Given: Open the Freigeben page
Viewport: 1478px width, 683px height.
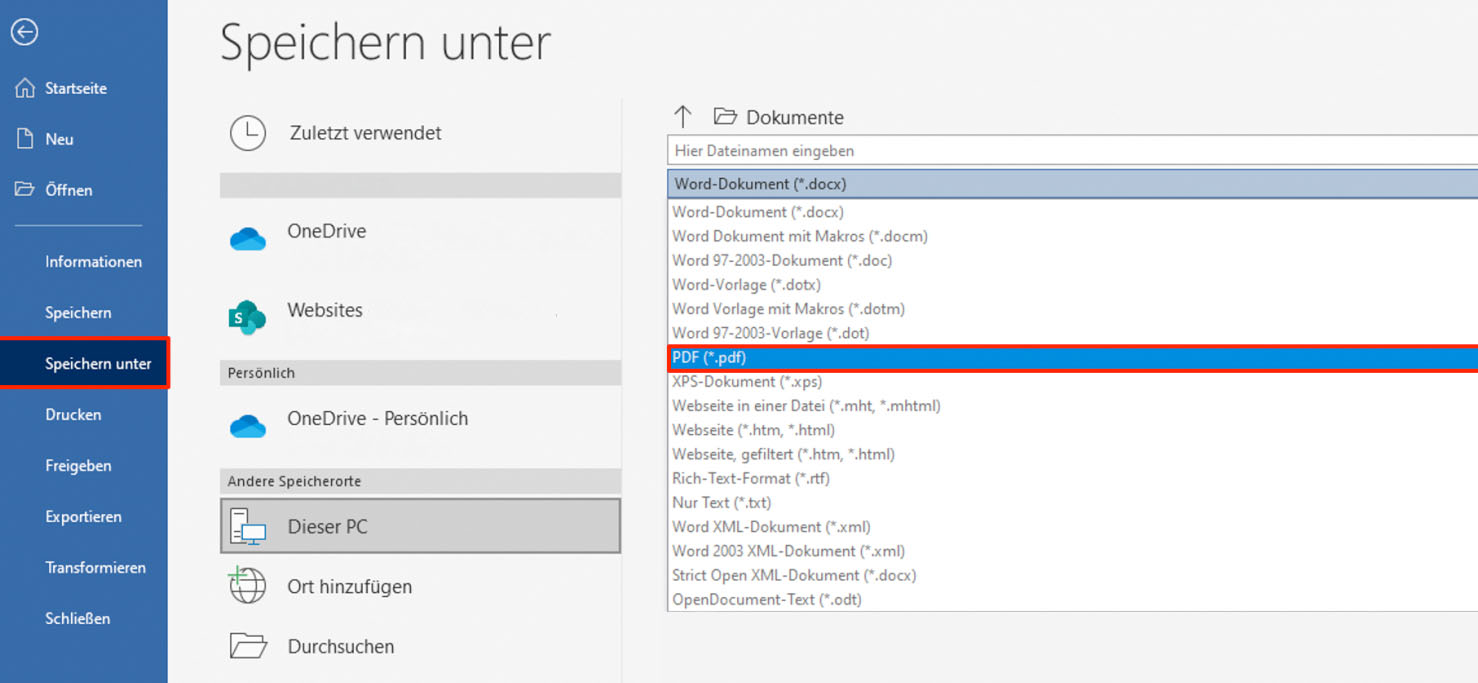Looking at the screenshot, I should click(x=78, y=466).
